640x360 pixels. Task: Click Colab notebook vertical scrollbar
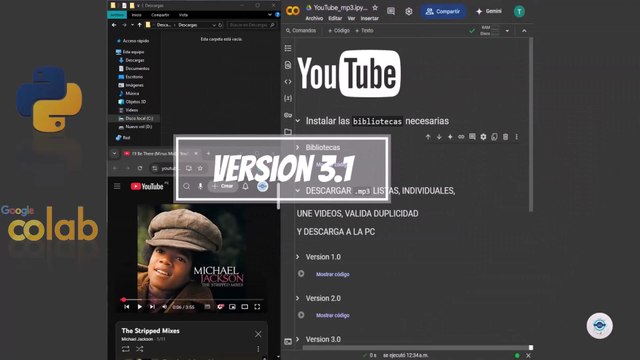click(531, 124)
